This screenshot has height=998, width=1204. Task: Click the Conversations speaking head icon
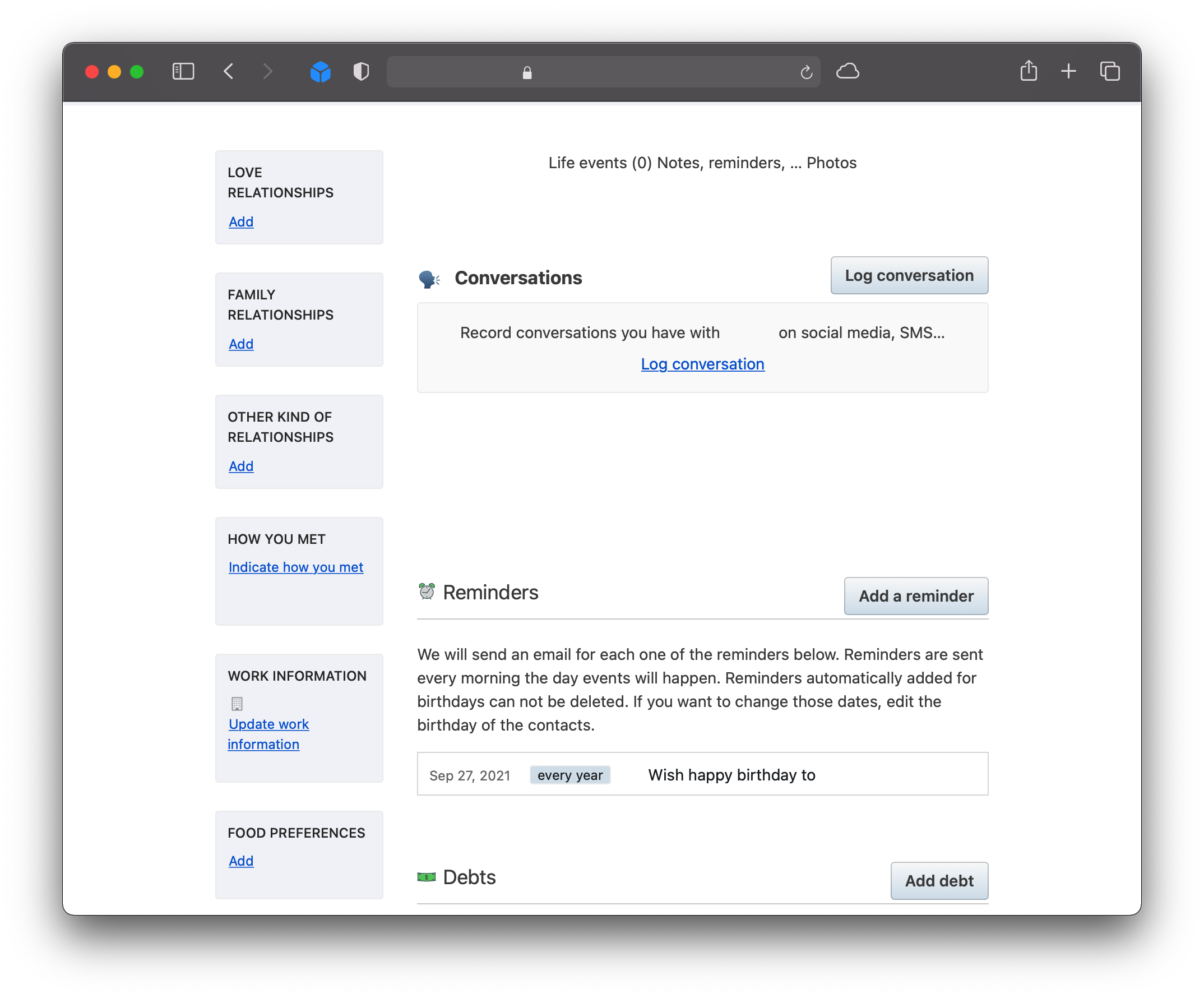coord(429,279)
